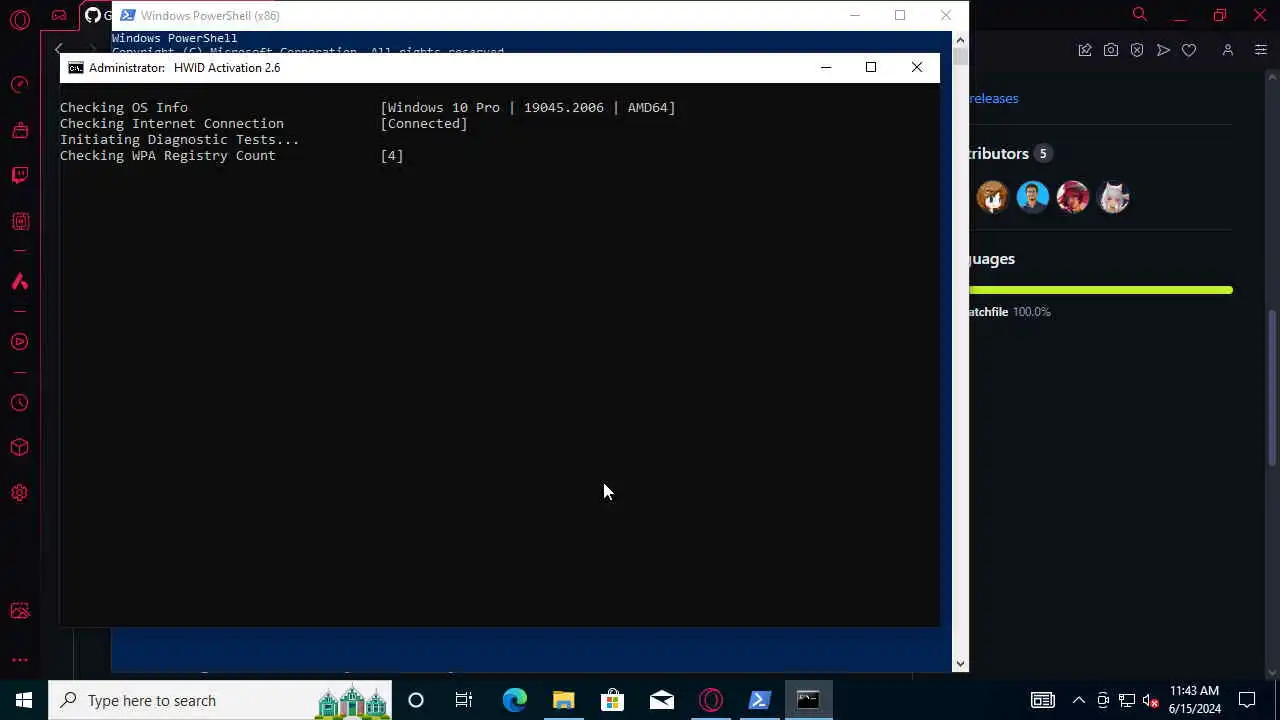Open the first contributor avatar with brown hair

[x=992, y=197]
